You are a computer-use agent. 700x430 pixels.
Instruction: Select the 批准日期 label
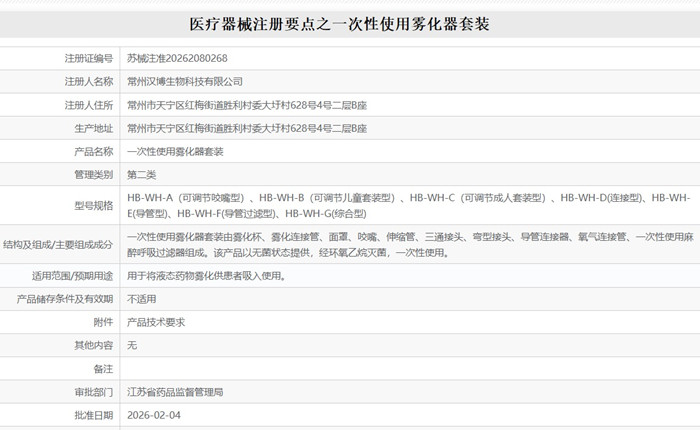94,416
